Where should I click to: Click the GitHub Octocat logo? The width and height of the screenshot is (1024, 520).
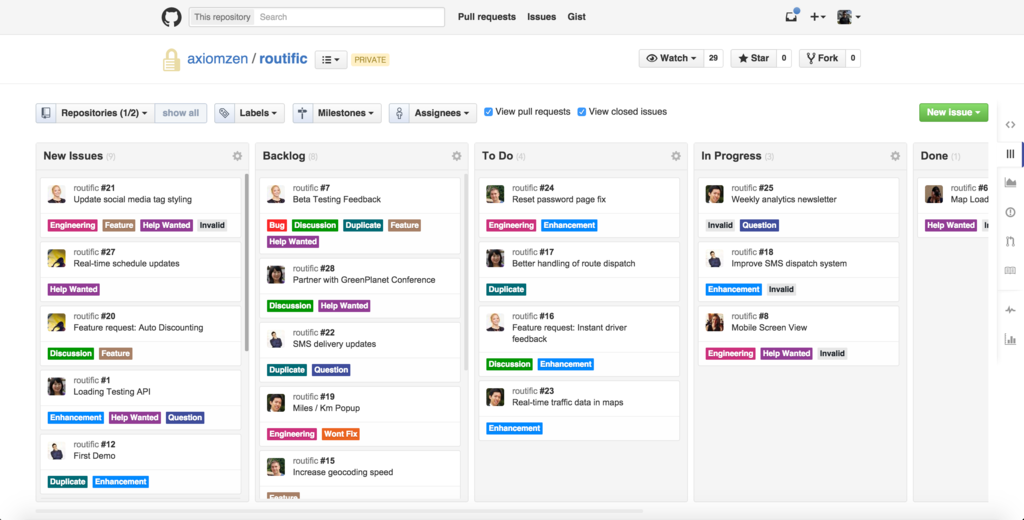pyautogui.click(x=172, y=17)
